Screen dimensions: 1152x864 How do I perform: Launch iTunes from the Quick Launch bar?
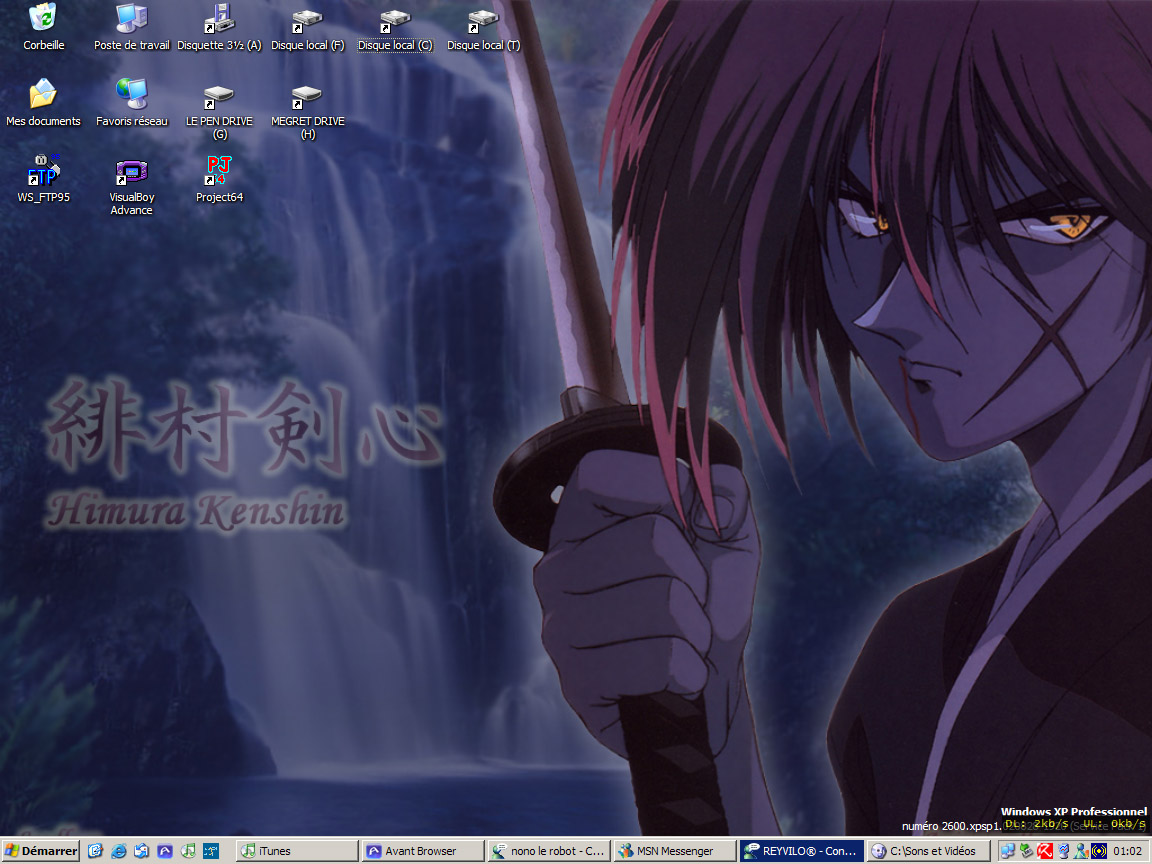[x=189, y=851]
